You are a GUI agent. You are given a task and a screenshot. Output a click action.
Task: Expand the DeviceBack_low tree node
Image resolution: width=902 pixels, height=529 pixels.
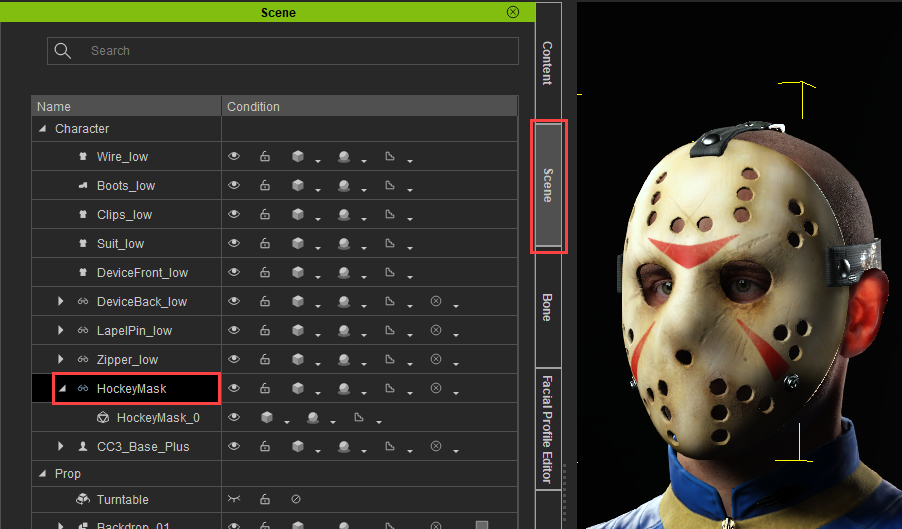[61, 302]
